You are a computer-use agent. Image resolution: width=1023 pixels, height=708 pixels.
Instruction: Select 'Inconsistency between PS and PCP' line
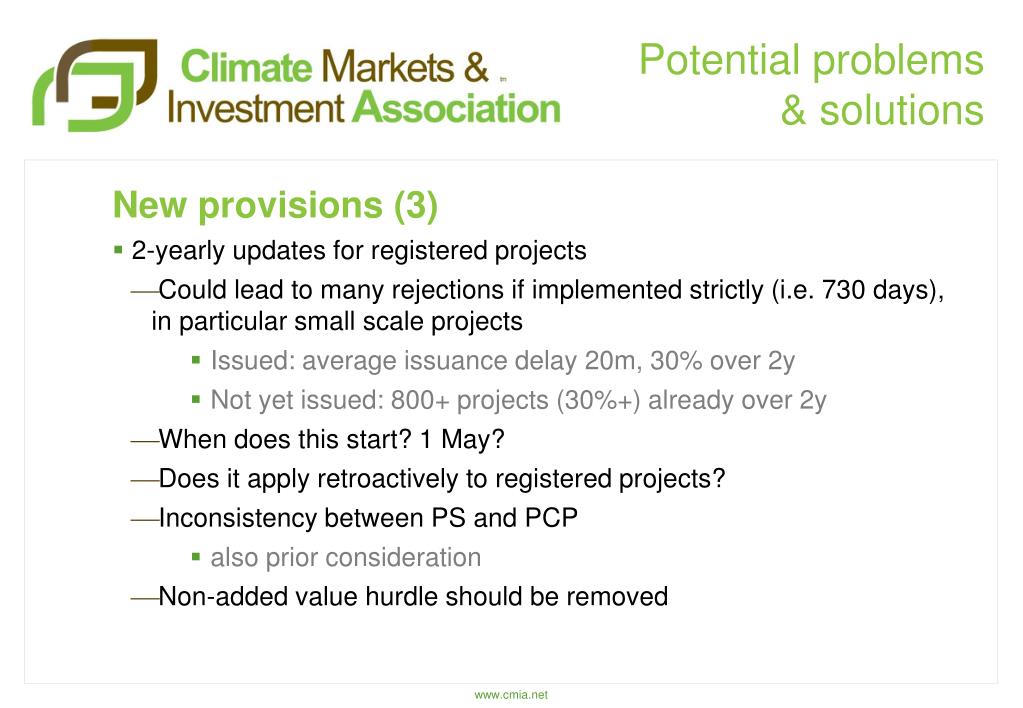tap(368, 518)
